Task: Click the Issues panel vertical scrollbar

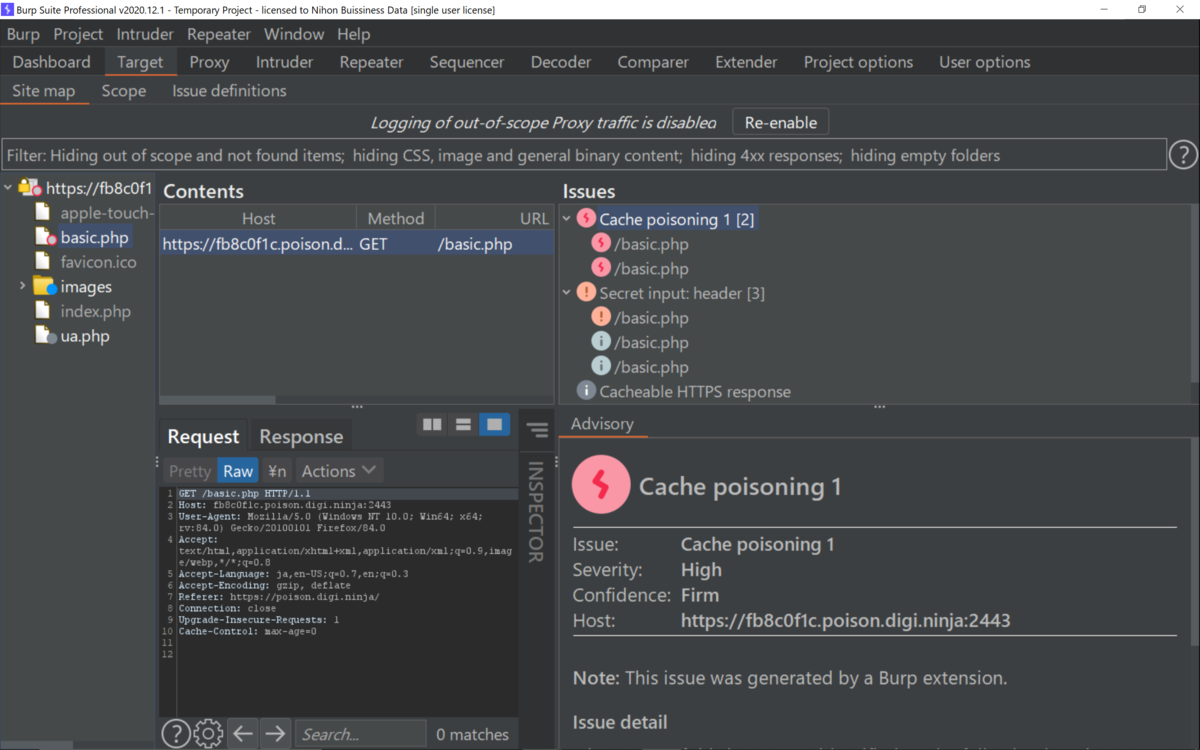Action: pos(1194,293)
